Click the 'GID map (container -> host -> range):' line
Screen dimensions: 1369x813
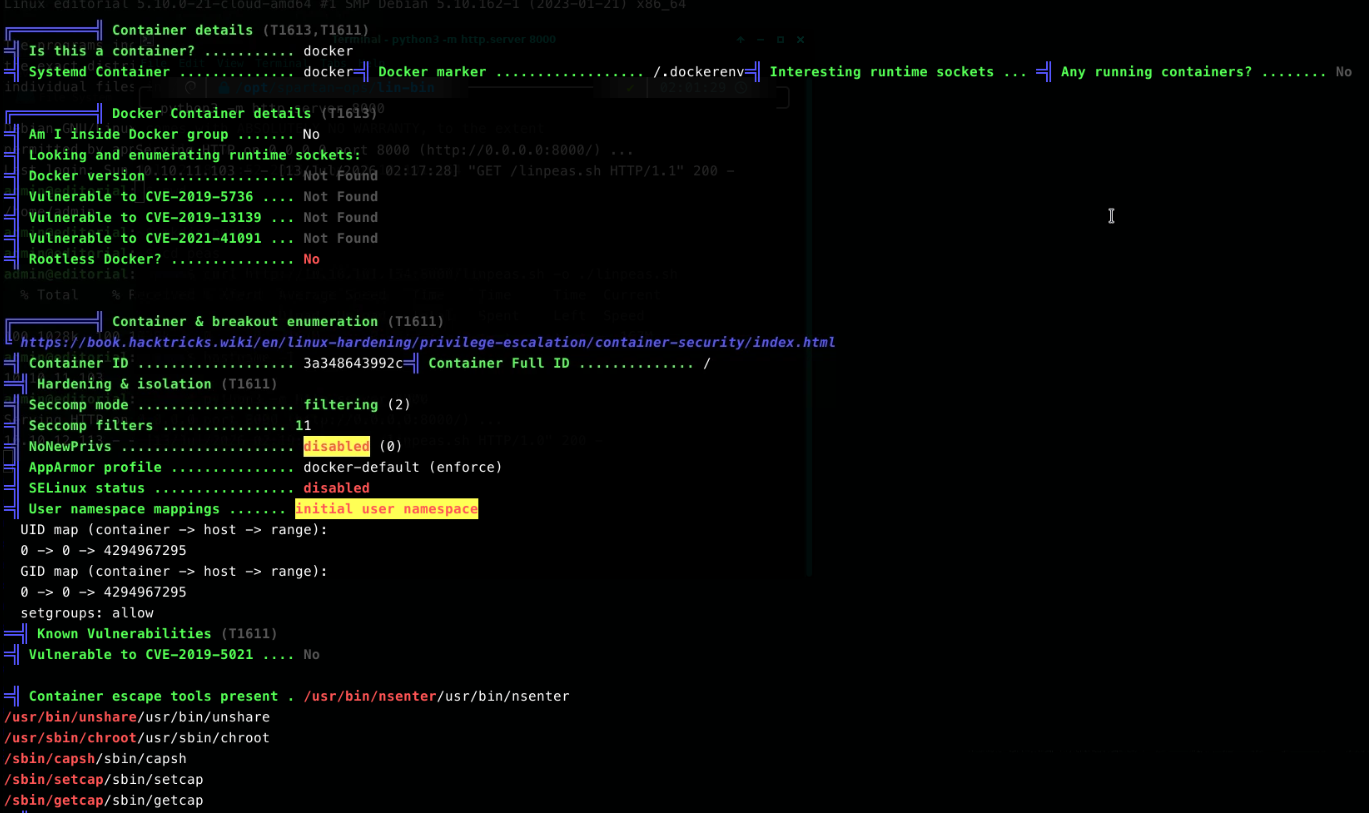[174, 571]
